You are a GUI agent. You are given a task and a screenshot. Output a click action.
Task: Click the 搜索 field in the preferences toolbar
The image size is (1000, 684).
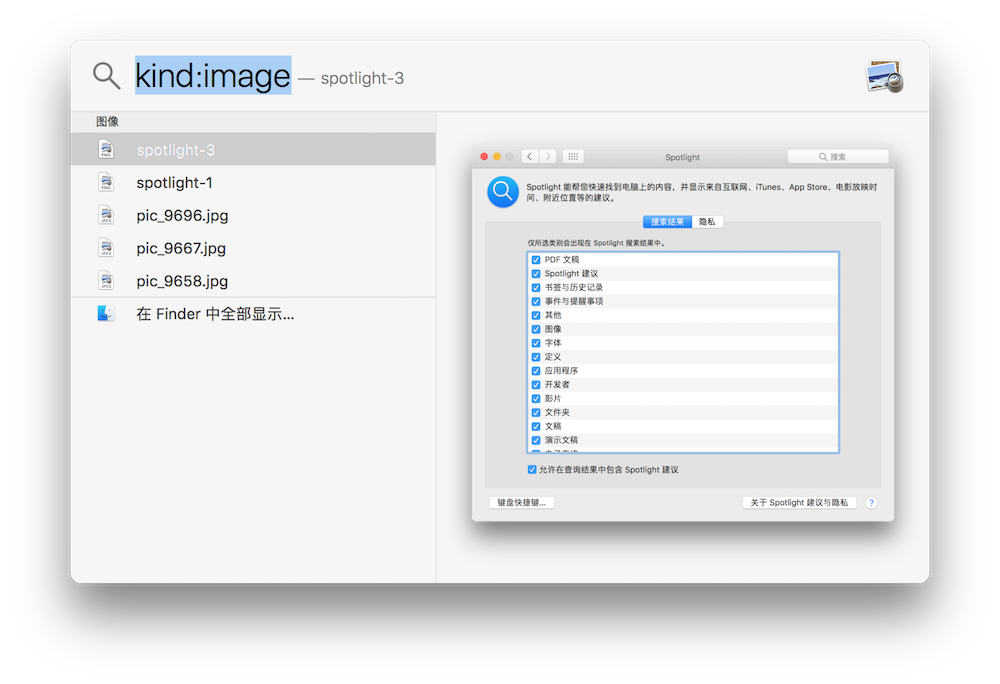[840, 156]
